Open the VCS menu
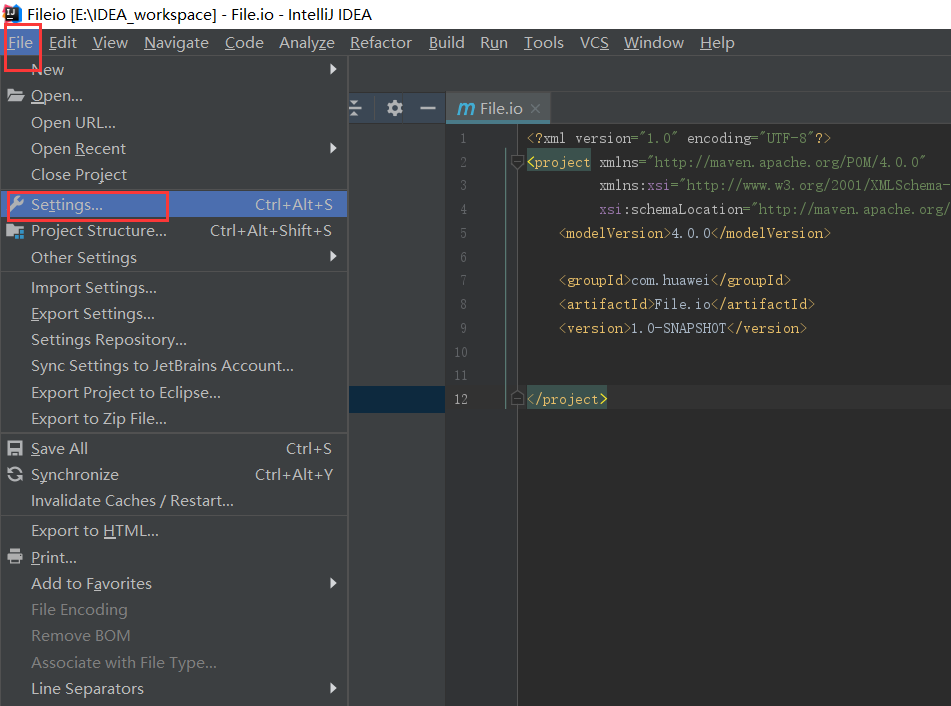 pyautogui.click(x=594, y=42)
